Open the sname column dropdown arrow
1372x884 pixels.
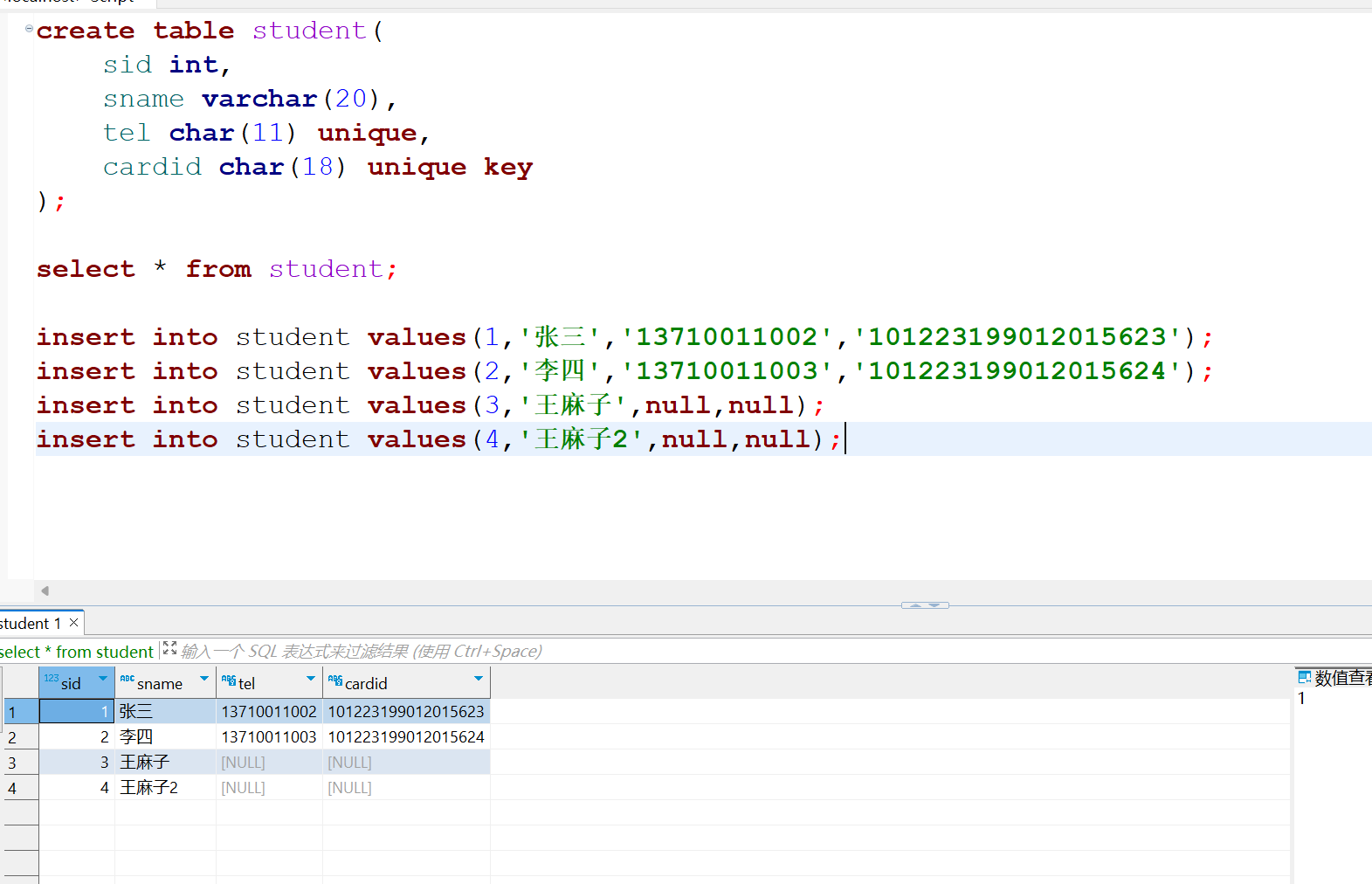(204, 679)
